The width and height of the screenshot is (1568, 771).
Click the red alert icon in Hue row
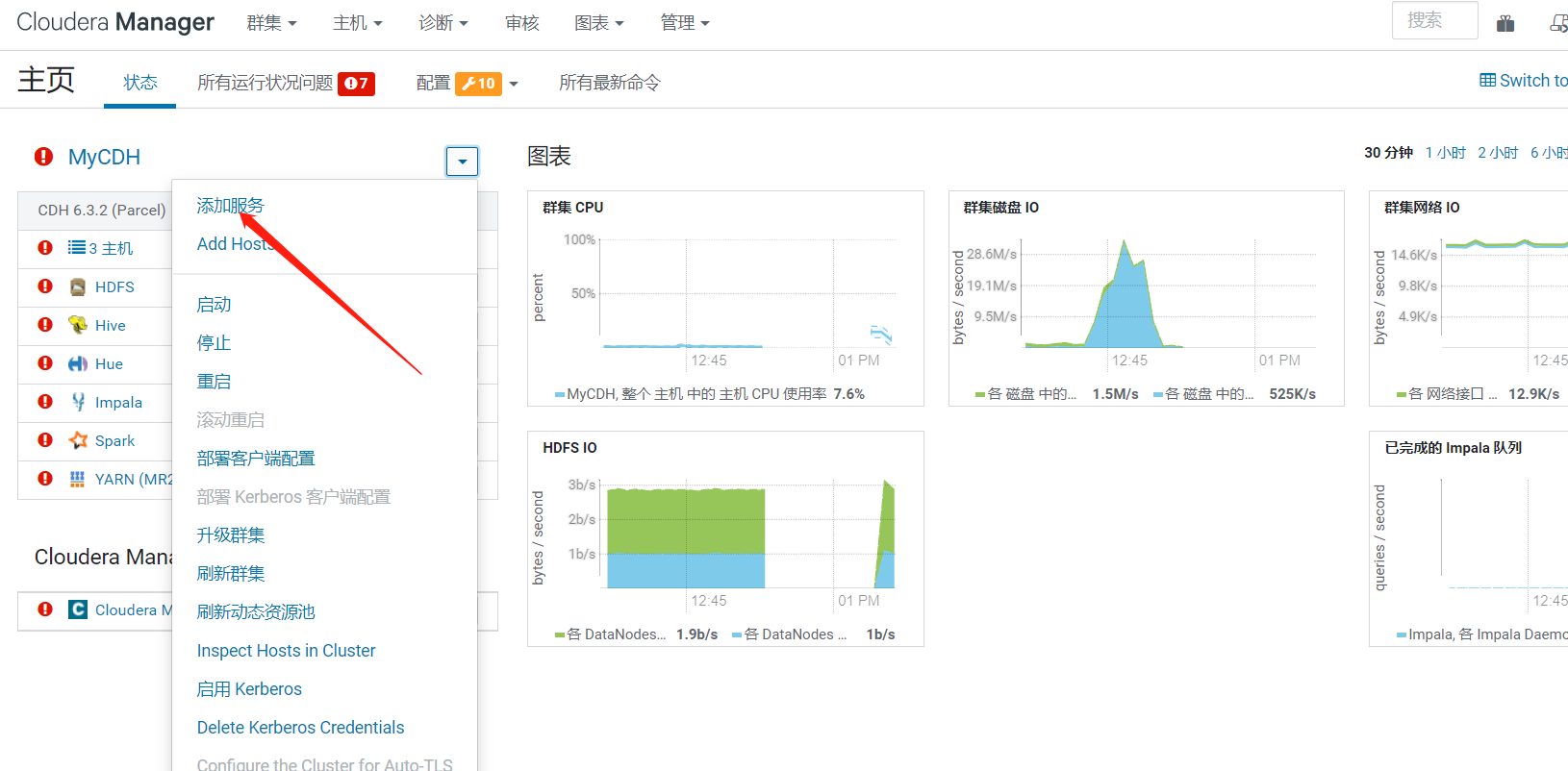pos(44,363)
